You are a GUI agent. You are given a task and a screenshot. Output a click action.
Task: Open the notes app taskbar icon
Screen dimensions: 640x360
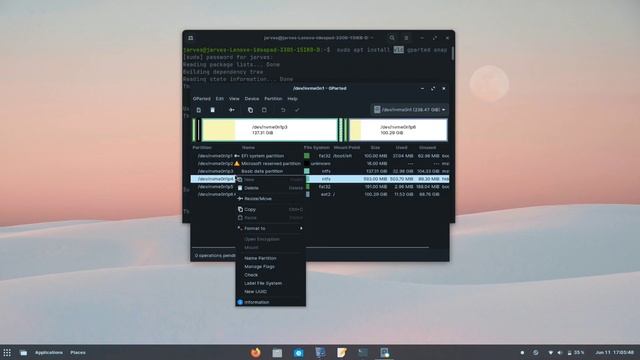(342, 352)
